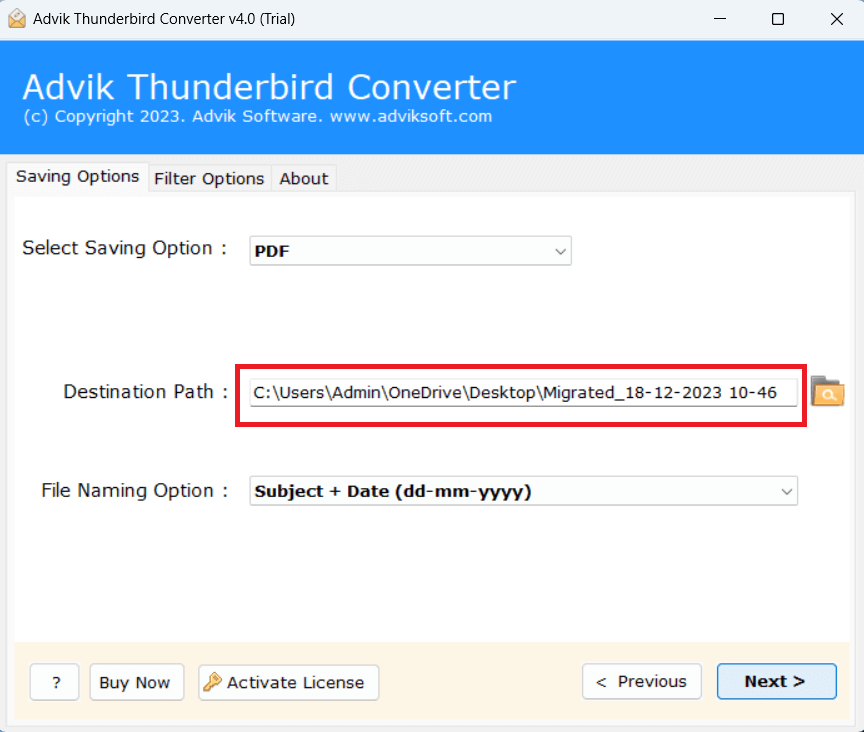Viewport: 864px width, 732px height.
Task: Click the chevron arrow on the PDF combo box
Action: click(x=560, y=250)
